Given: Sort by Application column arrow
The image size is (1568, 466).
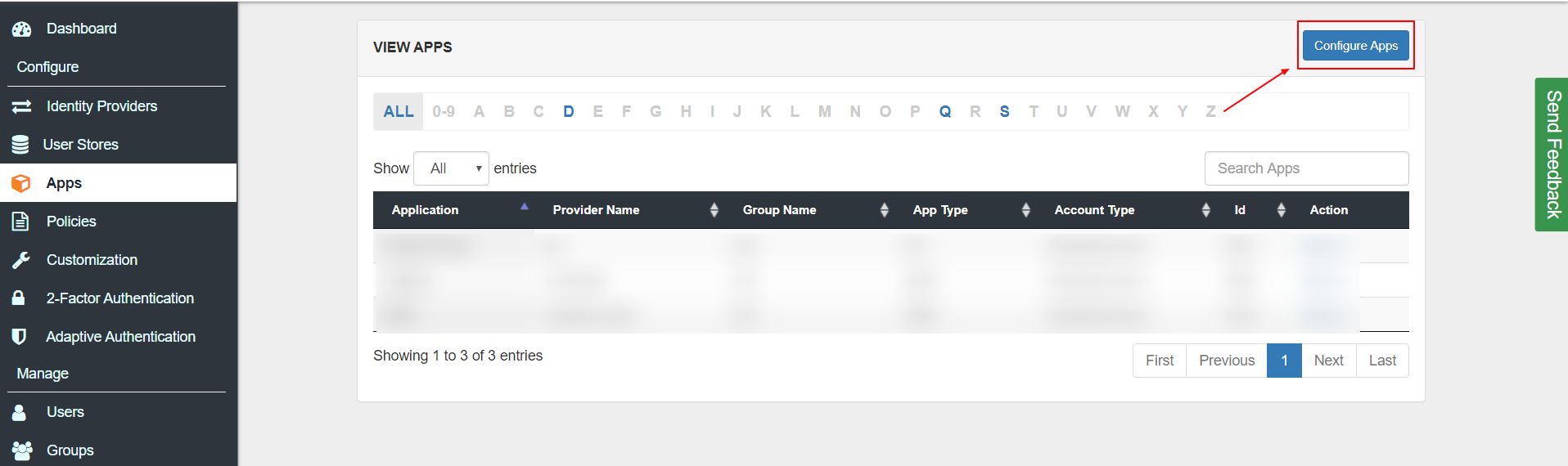Looking at the screenshot, I should 525,207.
